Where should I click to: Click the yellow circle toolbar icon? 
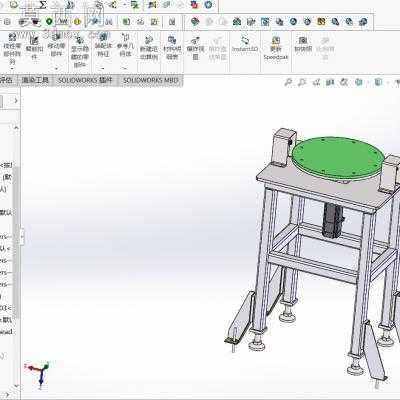coord(77,22)
